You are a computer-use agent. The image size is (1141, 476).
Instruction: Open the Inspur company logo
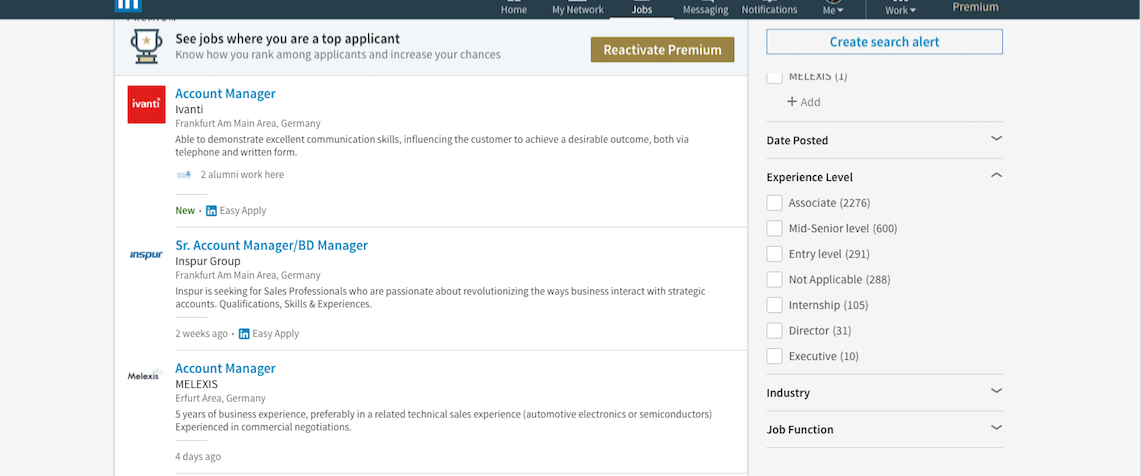(x=146, y=255)
